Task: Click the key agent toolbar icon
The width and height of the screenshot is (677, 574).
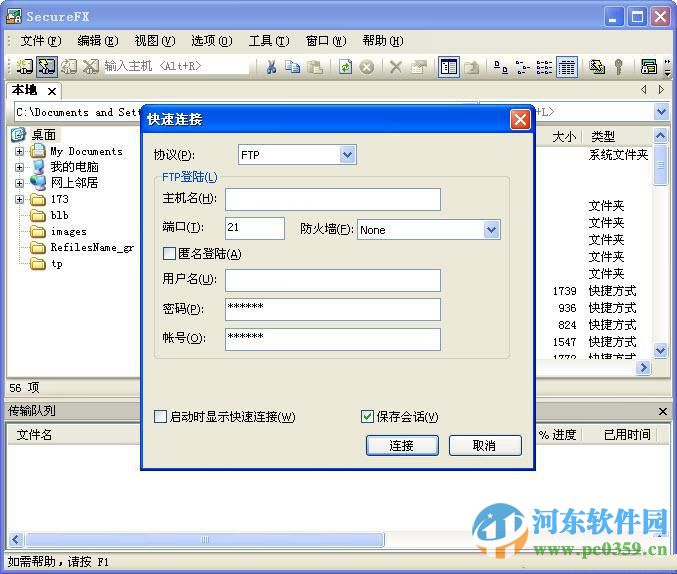Action: 618,67
